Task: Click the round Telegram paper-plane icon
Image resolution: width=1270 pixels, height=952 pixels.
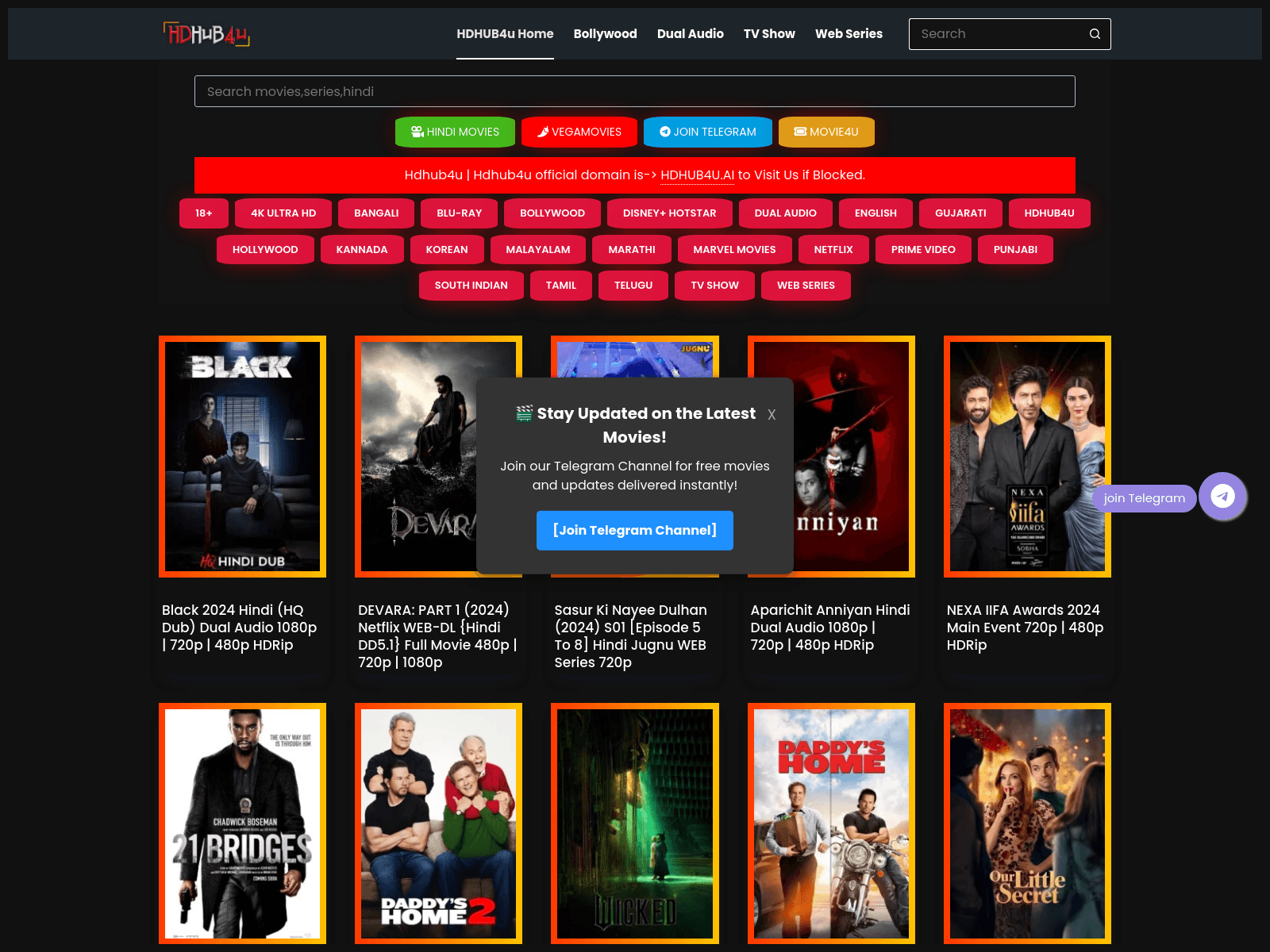Action: point(1222,497)
